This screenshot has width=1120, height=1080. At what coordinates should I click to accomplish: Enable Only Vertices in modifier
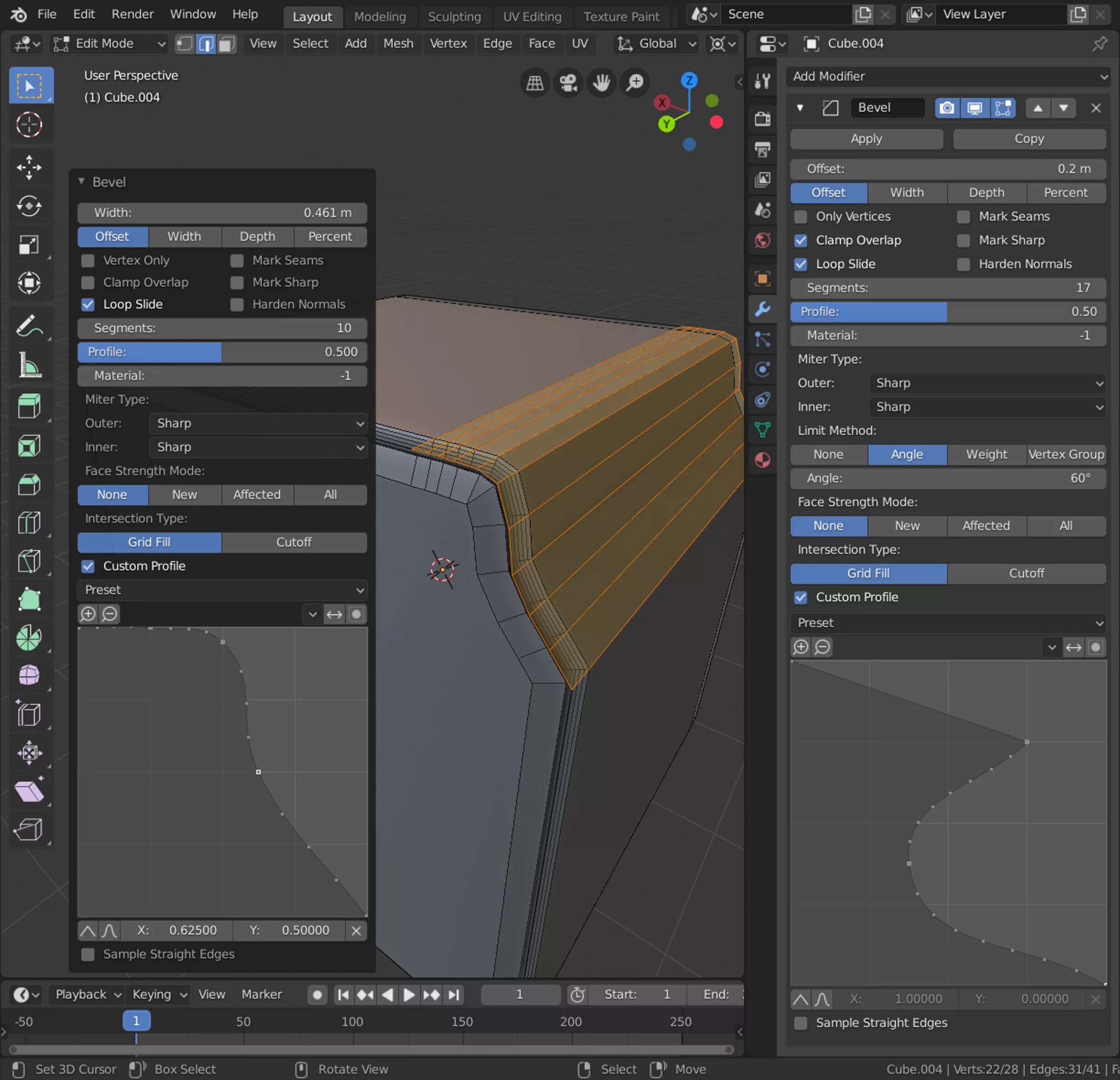coord(801,216)
